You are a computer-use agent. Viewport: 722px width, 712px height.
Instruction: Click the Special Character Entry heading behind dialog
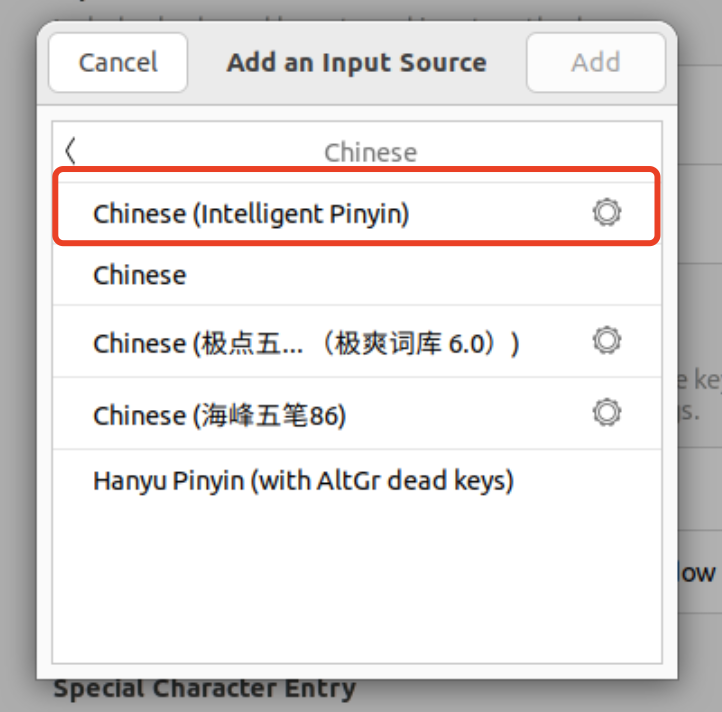click(204, 689)
